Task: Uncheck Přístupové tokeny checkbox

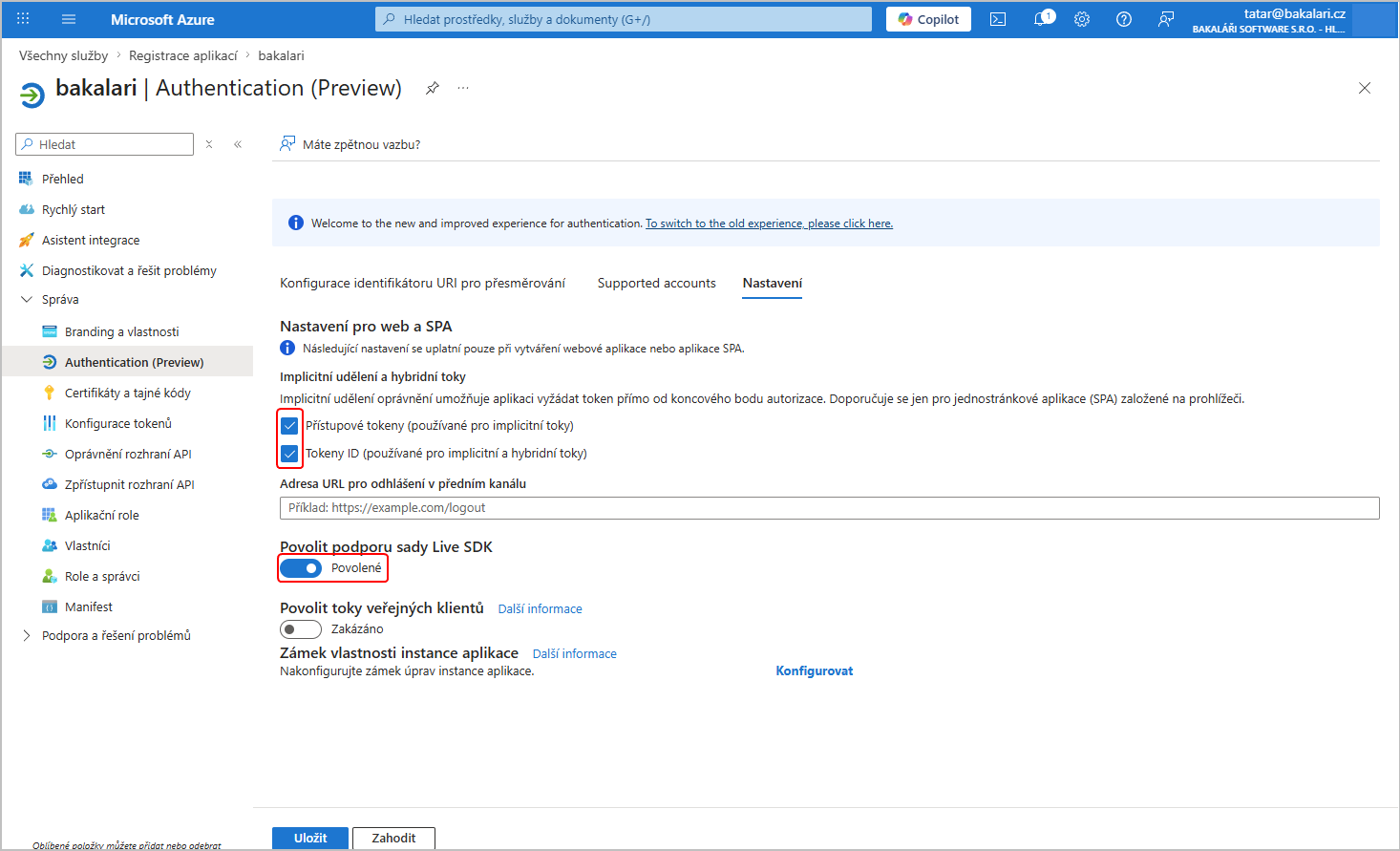Action: pos(289,426)
